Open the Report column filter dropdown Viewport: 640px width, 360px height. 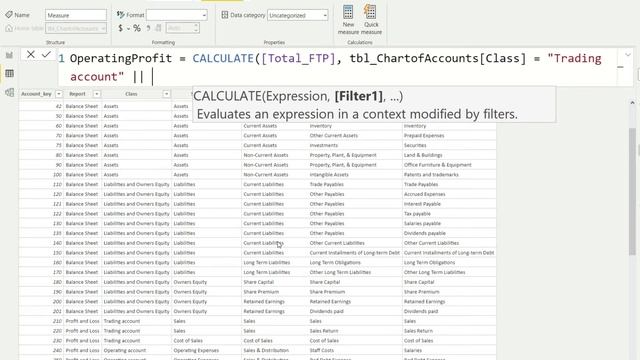click(x=96, y=94)
